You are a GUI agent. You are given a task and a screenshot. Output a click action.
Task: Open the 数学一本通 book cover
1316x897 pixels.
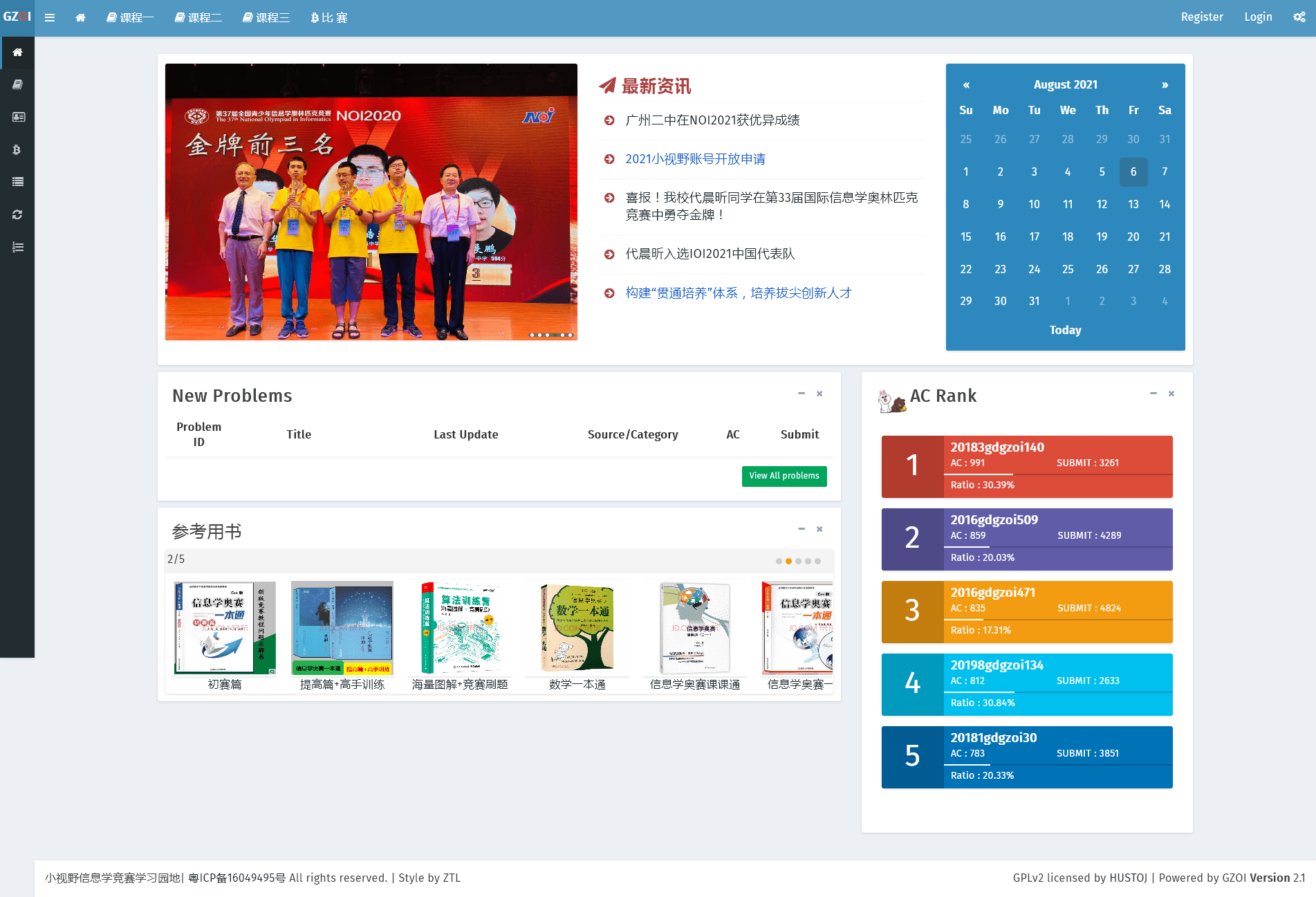tap(577, 628)
